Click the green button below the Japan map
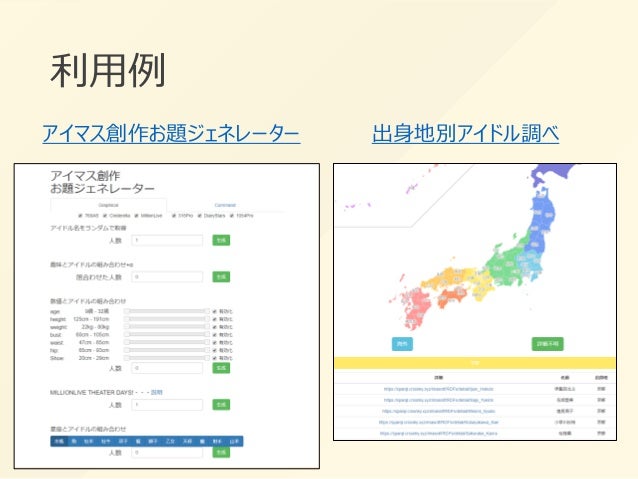The width and height of the screenshot is (638, 479). [548, 344]
